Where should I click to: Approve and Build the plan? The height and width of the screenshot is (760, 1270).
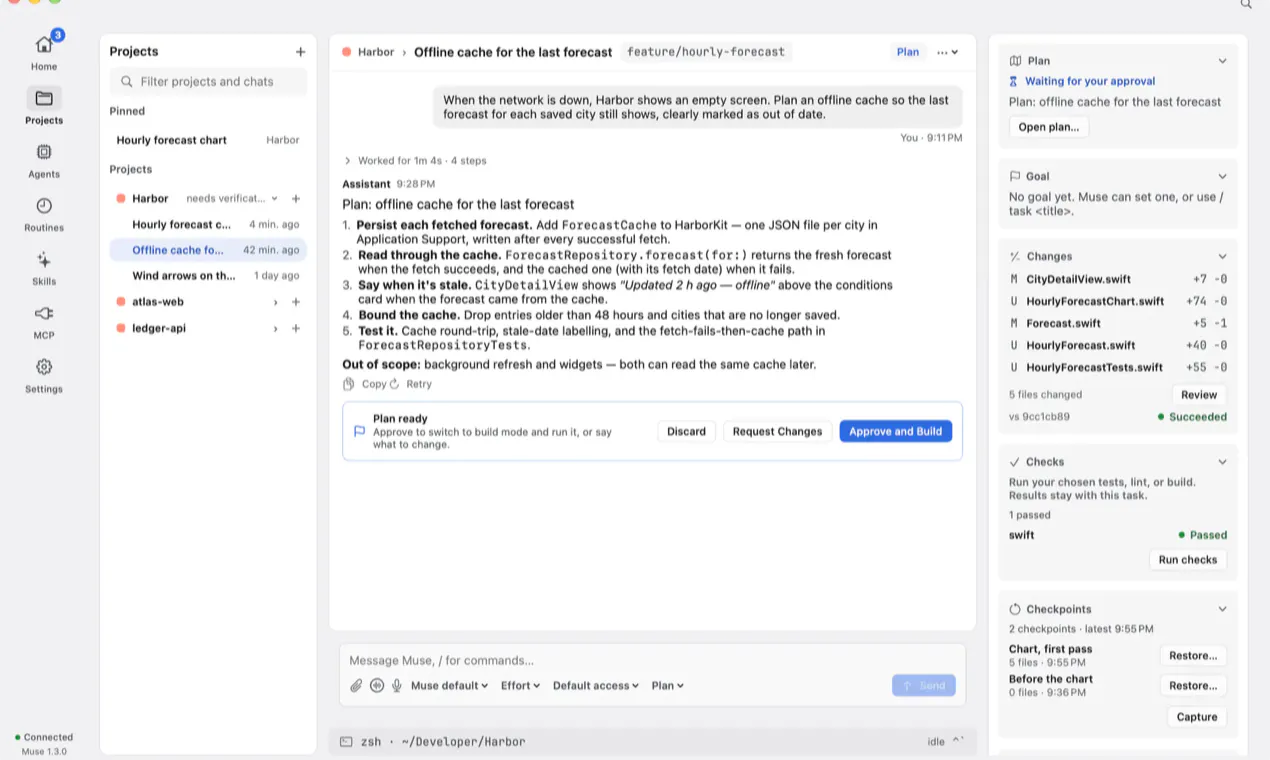(895, 431)
